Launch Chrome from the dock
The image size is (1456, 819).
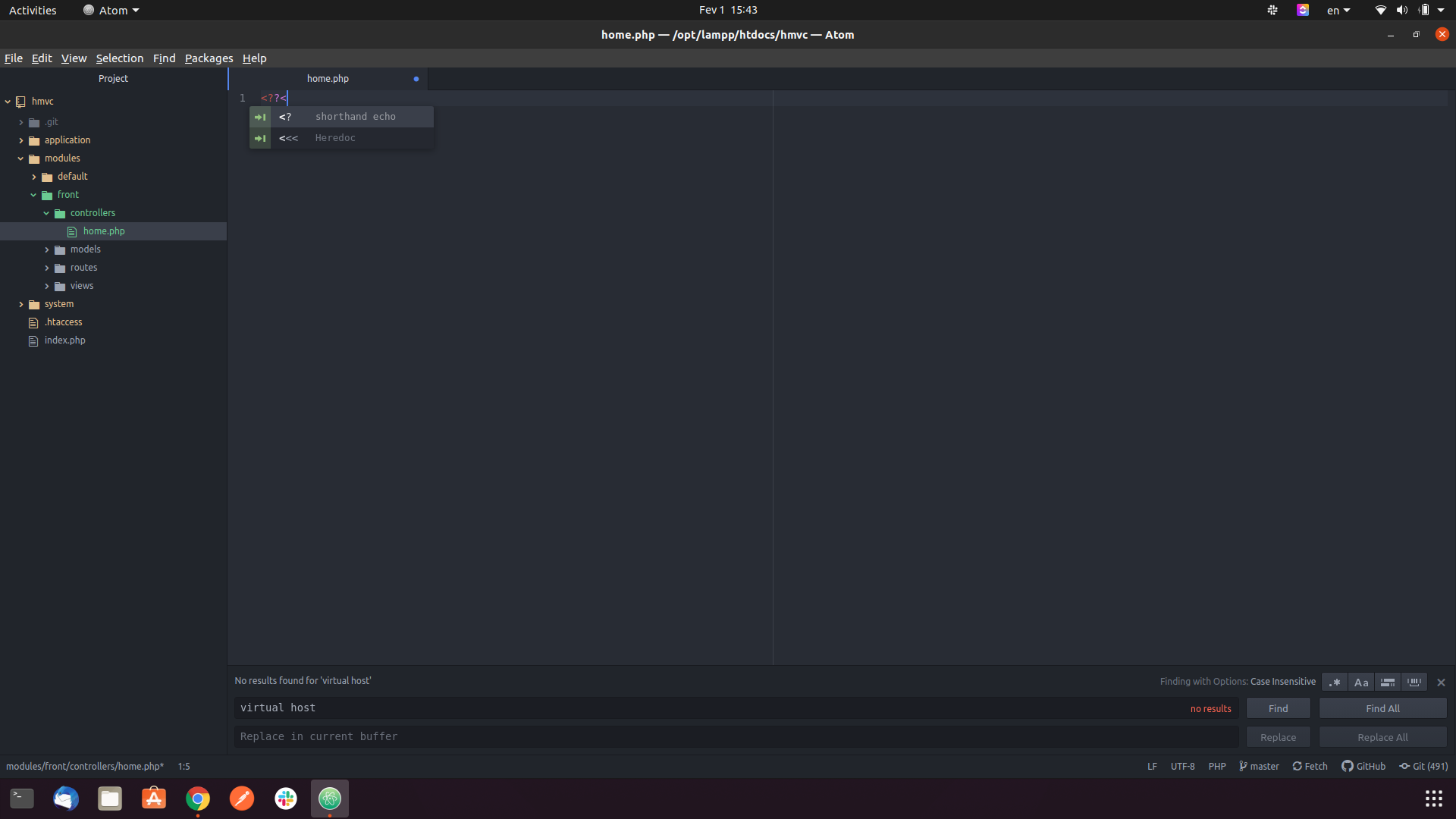pyautogui.click(x=198, y=799)
